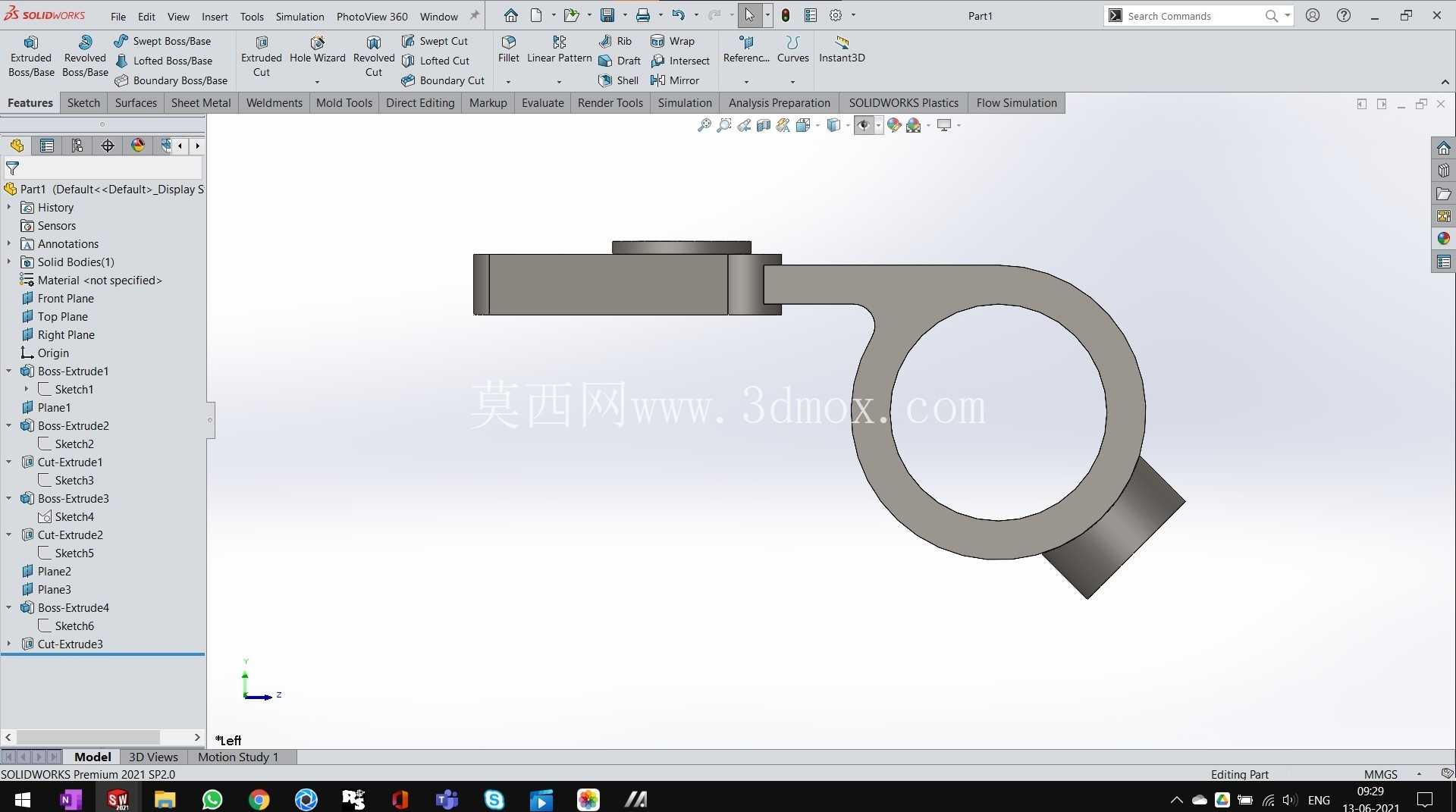Click the Lofted Cut button
This screenshot has width=1456, height=812.
point(436,61)
